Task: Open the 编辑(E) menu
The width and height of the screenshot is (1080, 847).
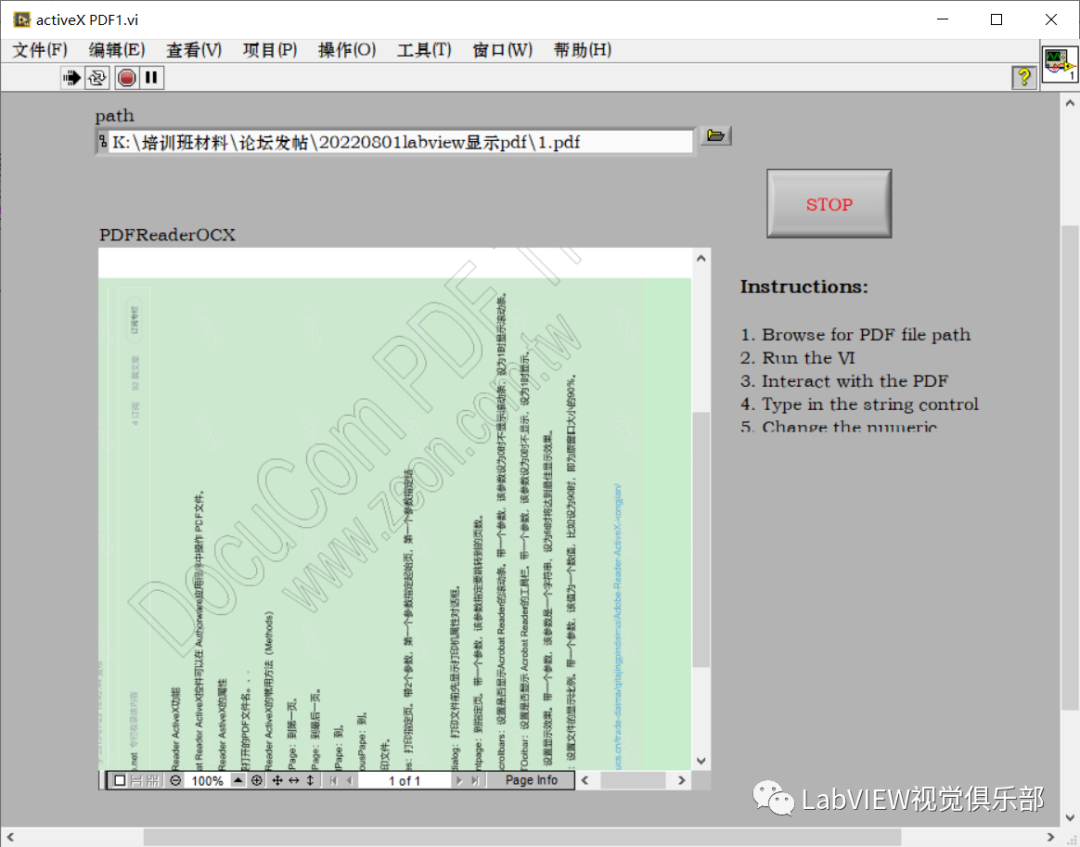Action: pyautogui.click(x=116, y=50)
